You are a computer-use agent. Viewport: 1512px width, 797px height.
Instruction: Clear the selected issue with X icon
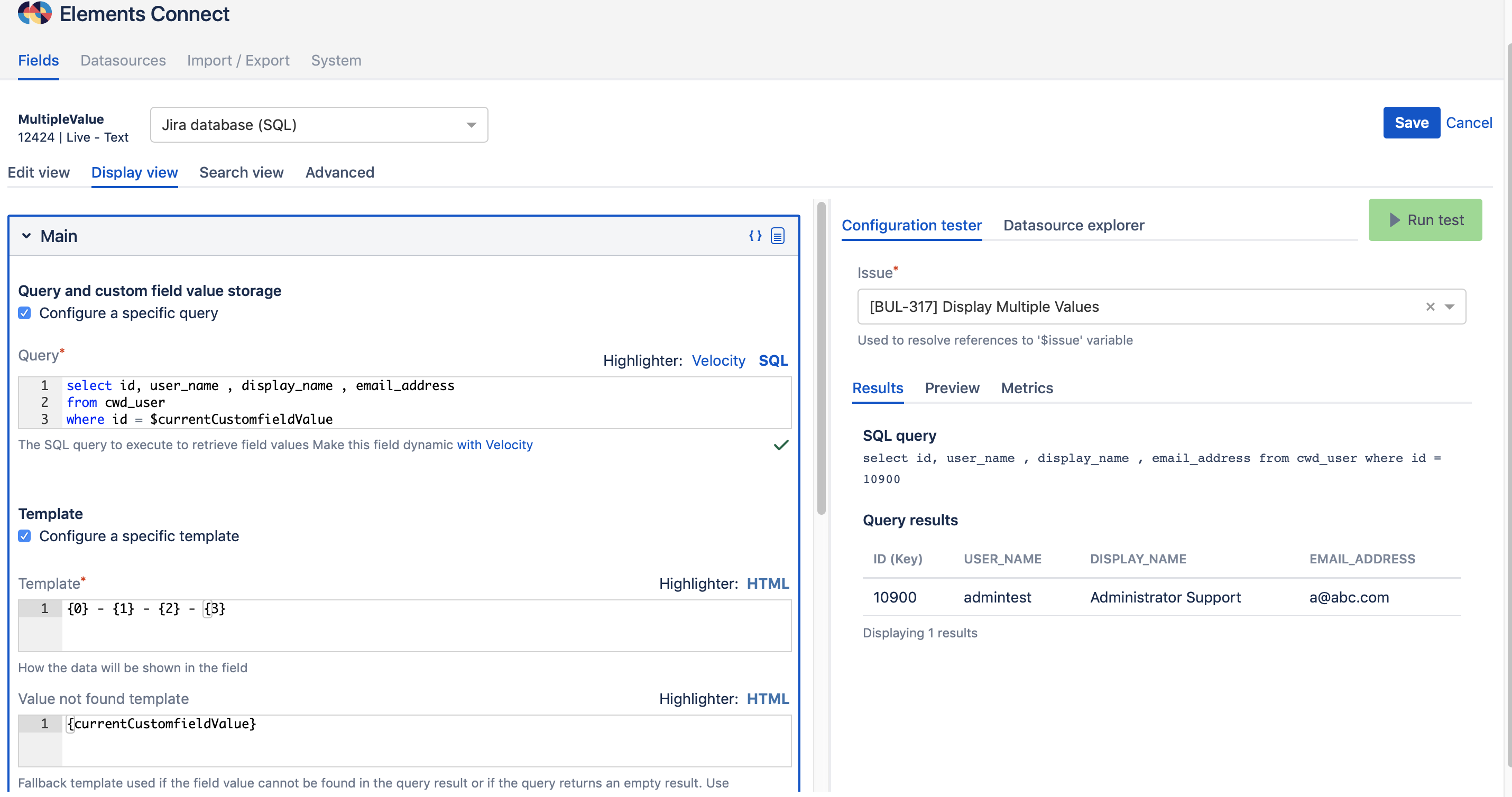[x=1430, y=307]
